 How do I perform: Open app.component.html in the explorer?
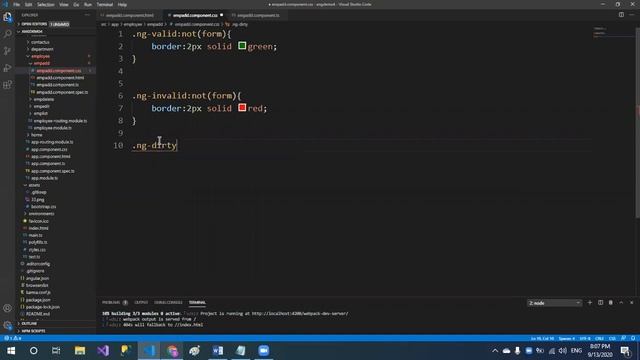click(51, 156)
